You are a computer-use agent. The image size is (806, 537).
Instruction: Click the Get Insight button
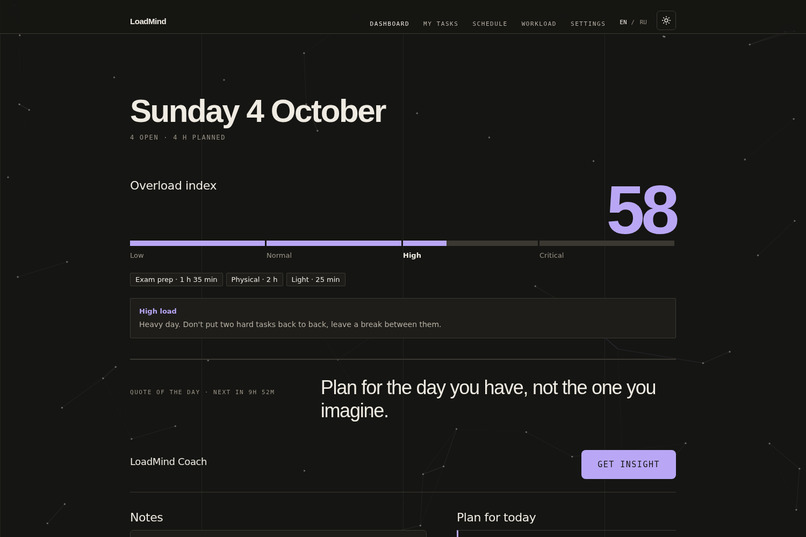click(x=628, y=465)
